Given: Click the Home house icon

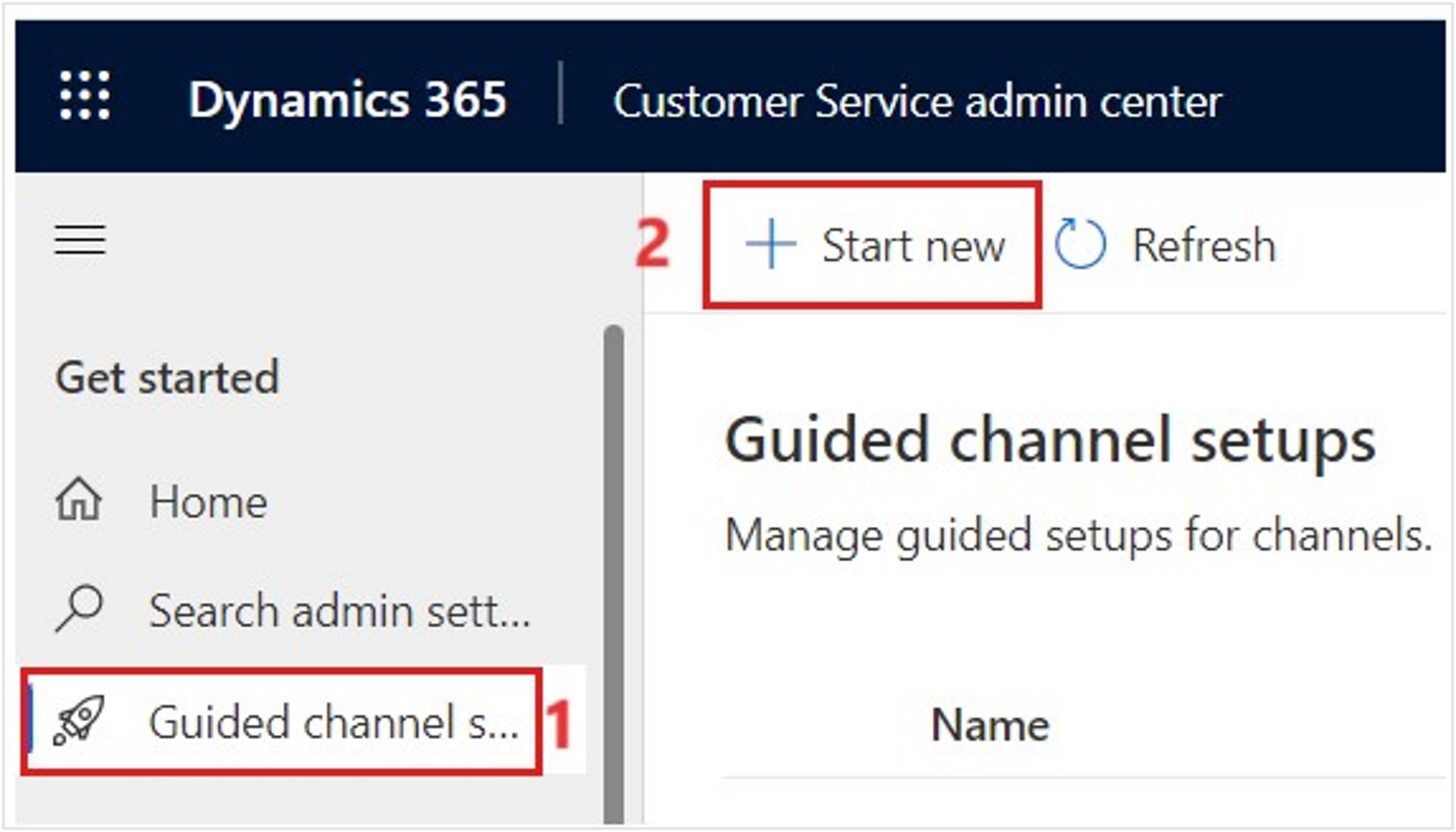Looking at the screenshot, I should [79, 498].
